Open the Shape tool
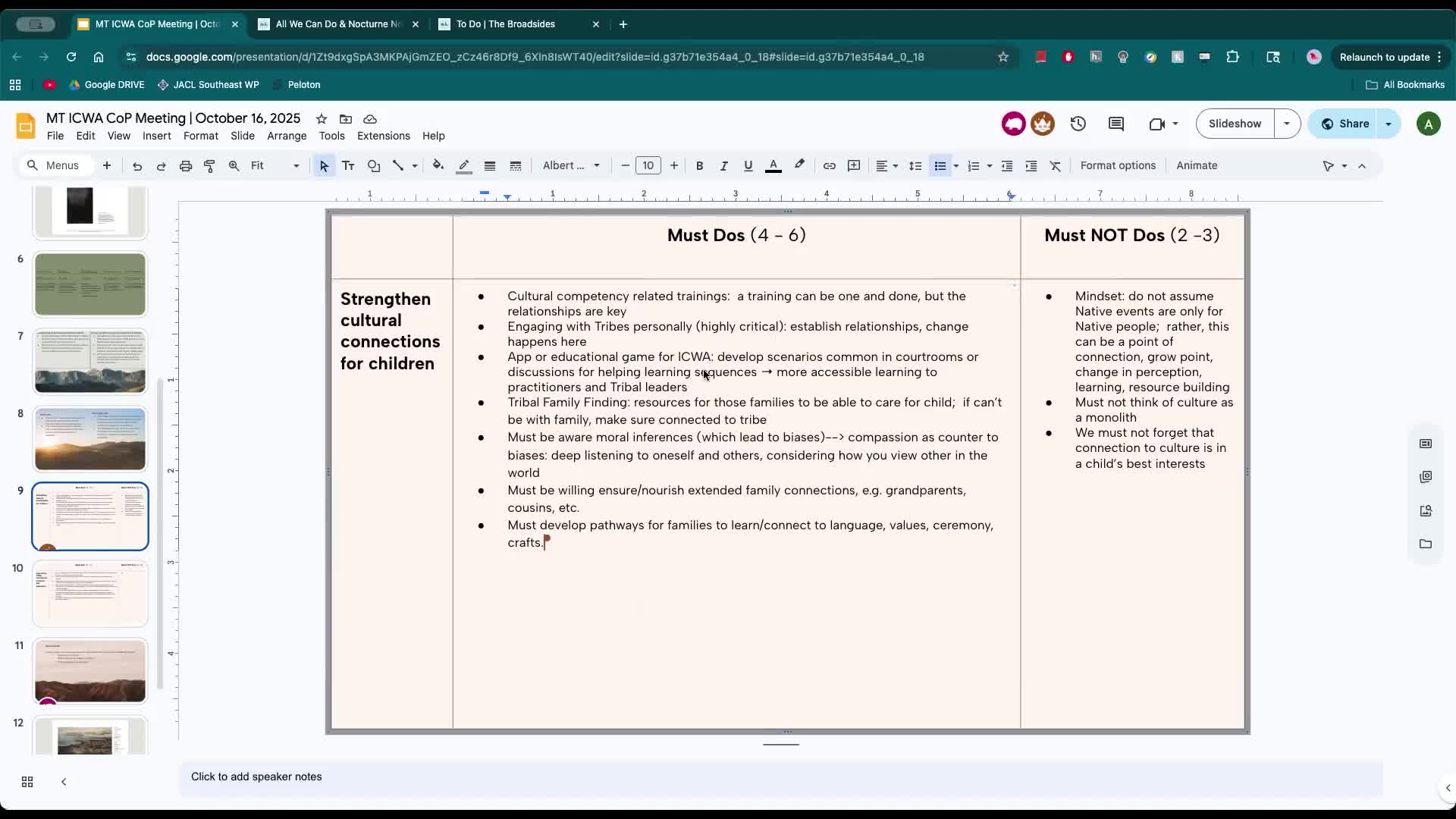The width and height of the screenshot is (1456, 819). pyautogui.click(x=374, y=165)
